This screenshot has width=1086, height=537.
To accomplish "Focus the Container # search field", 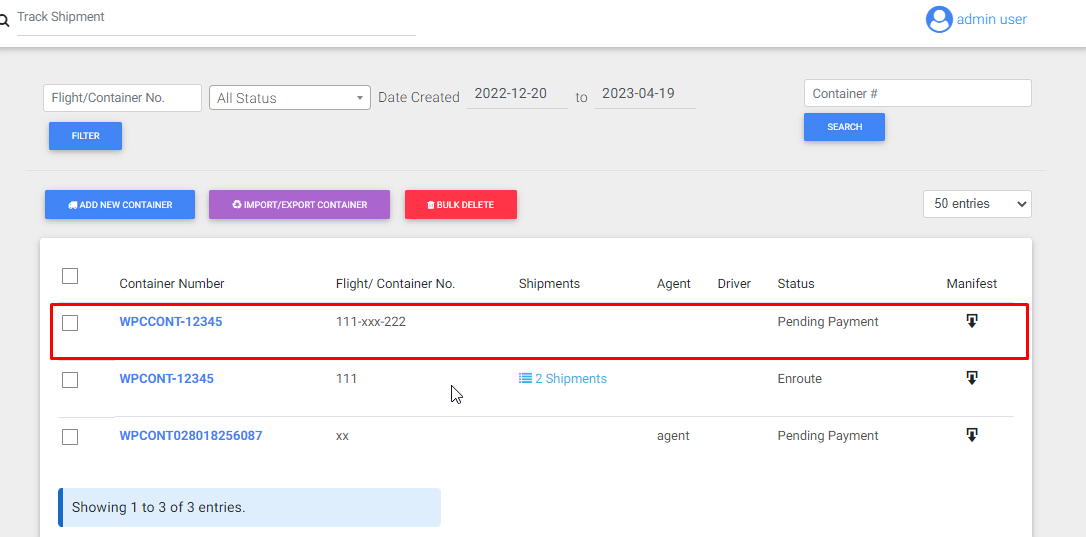I will [x=918, y=93].
